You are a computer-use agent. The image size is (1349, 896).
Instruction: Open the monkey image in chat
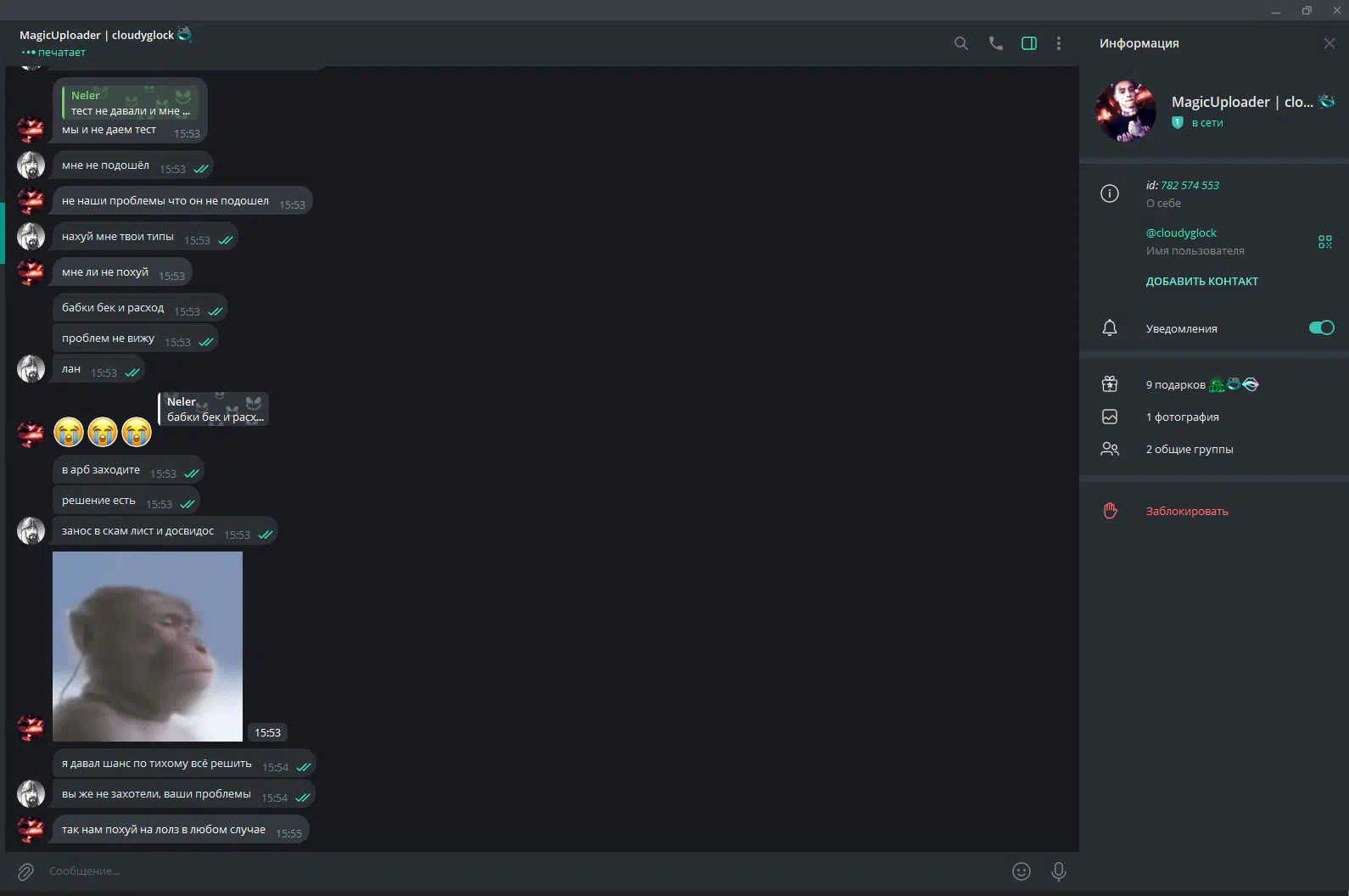tap(148, 647)
